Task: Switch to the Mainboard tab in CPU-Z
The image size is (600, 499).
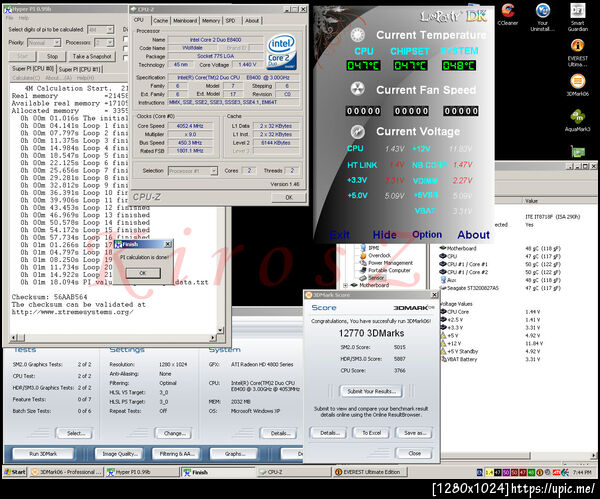Action: click(x=185, y=20)
